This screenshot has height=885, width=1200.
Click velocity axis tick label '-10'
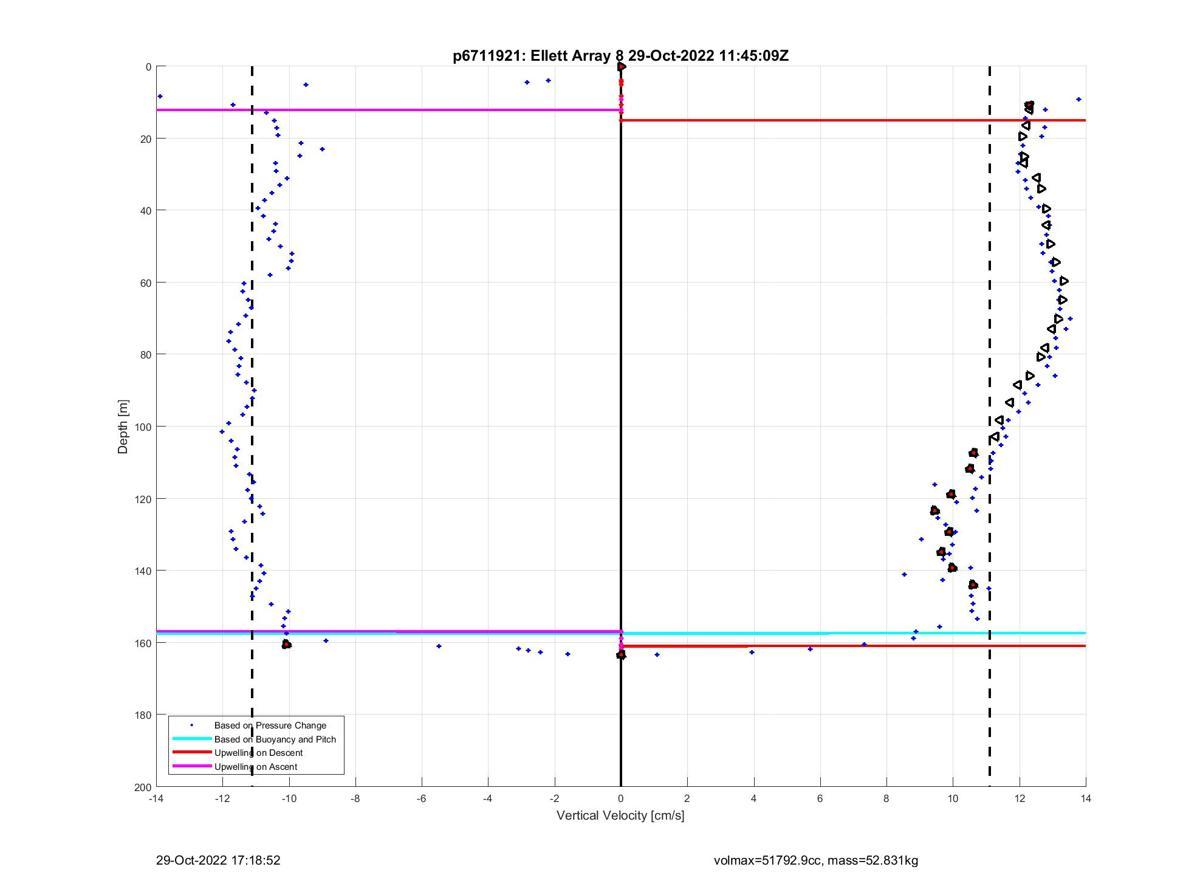pyautogui.click(x=289, y=798)
